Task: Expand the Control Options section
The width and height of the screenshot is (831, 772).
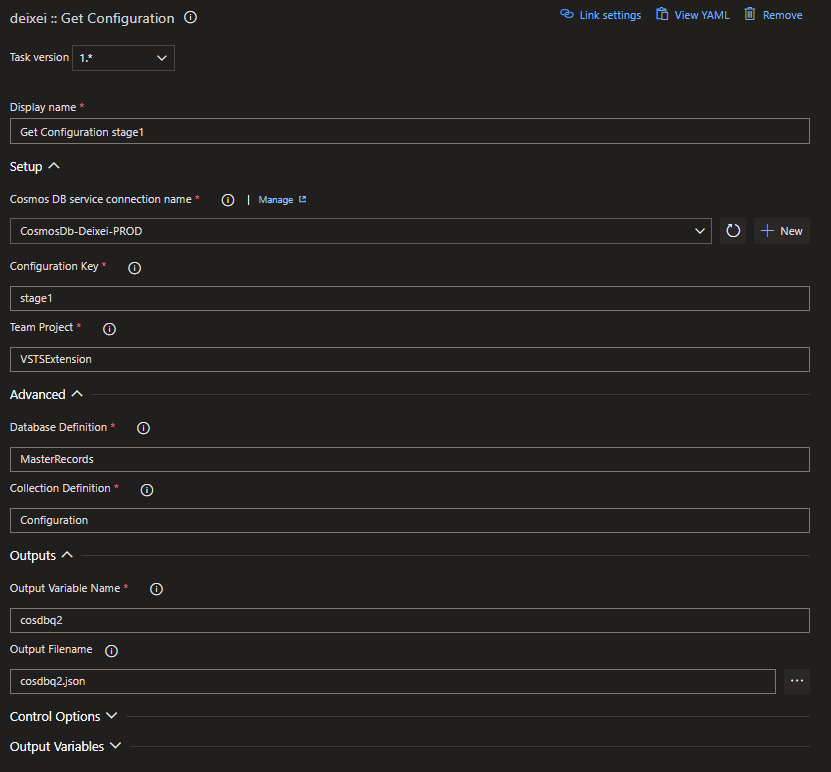Action: (64, 716)
